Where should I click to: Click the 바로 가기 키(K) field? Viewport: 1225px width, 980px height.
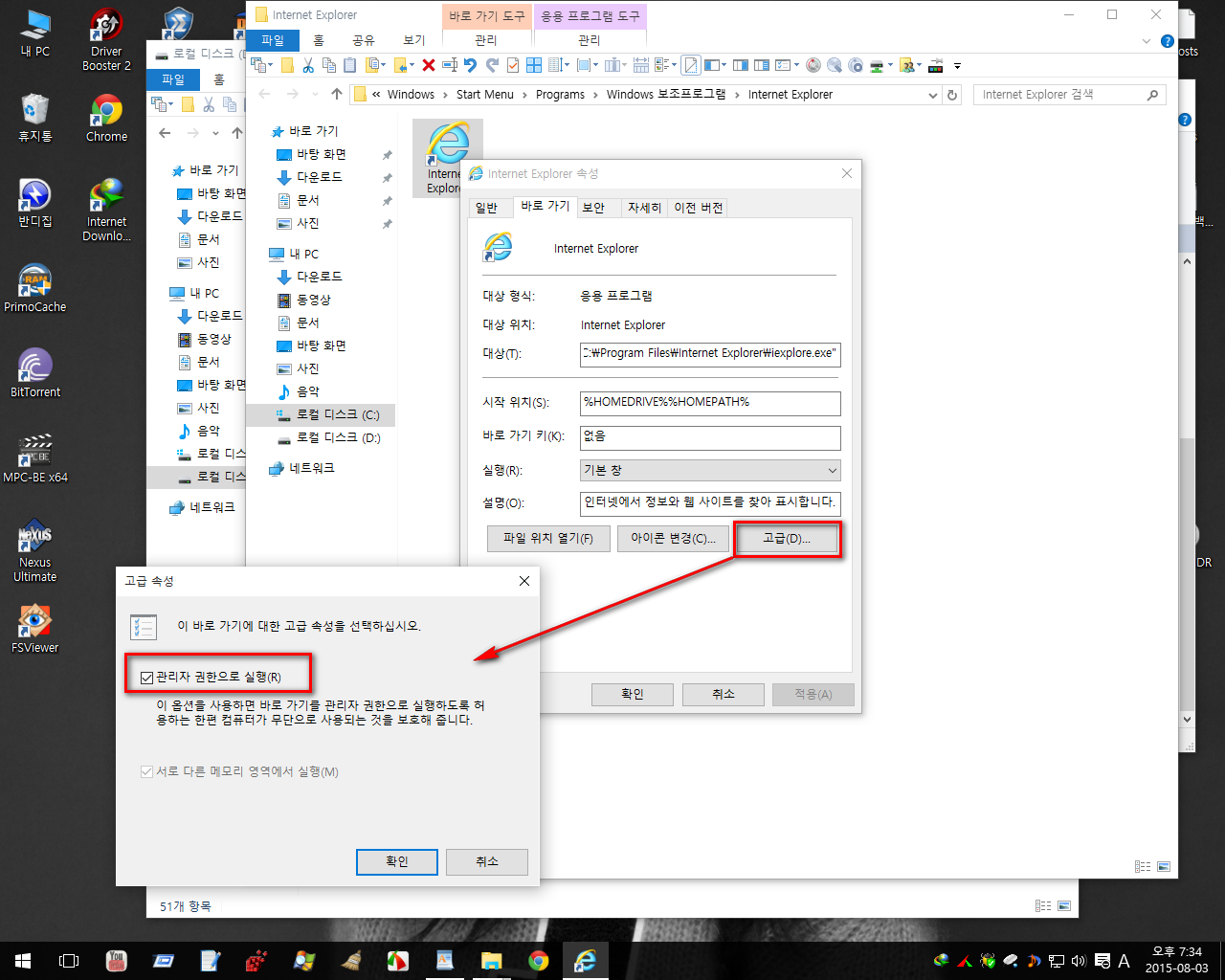(710, 437)
